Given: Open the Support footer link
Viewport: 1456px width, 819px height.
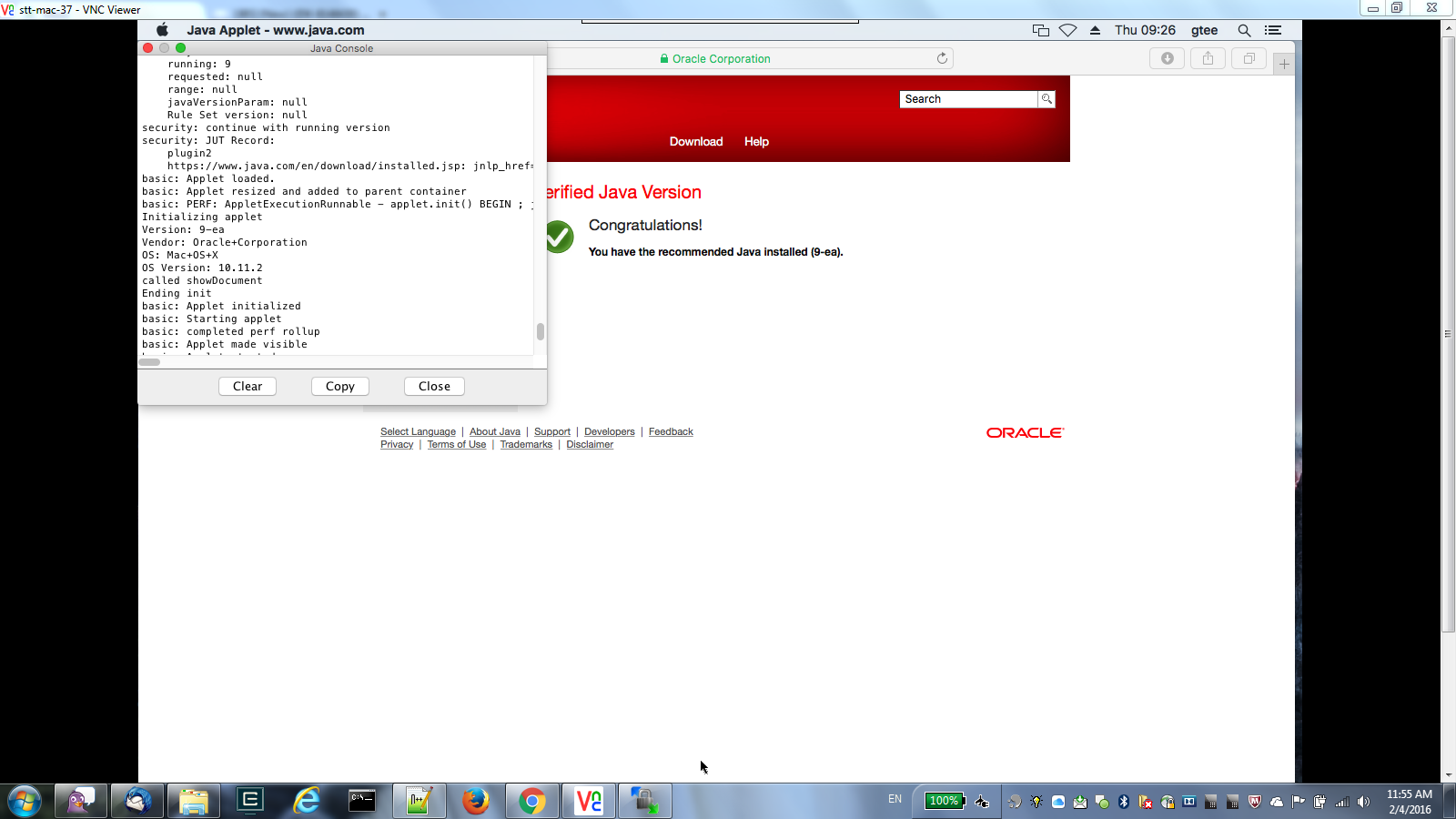Looking at the screenshot, I should click(x=552, y=432).
